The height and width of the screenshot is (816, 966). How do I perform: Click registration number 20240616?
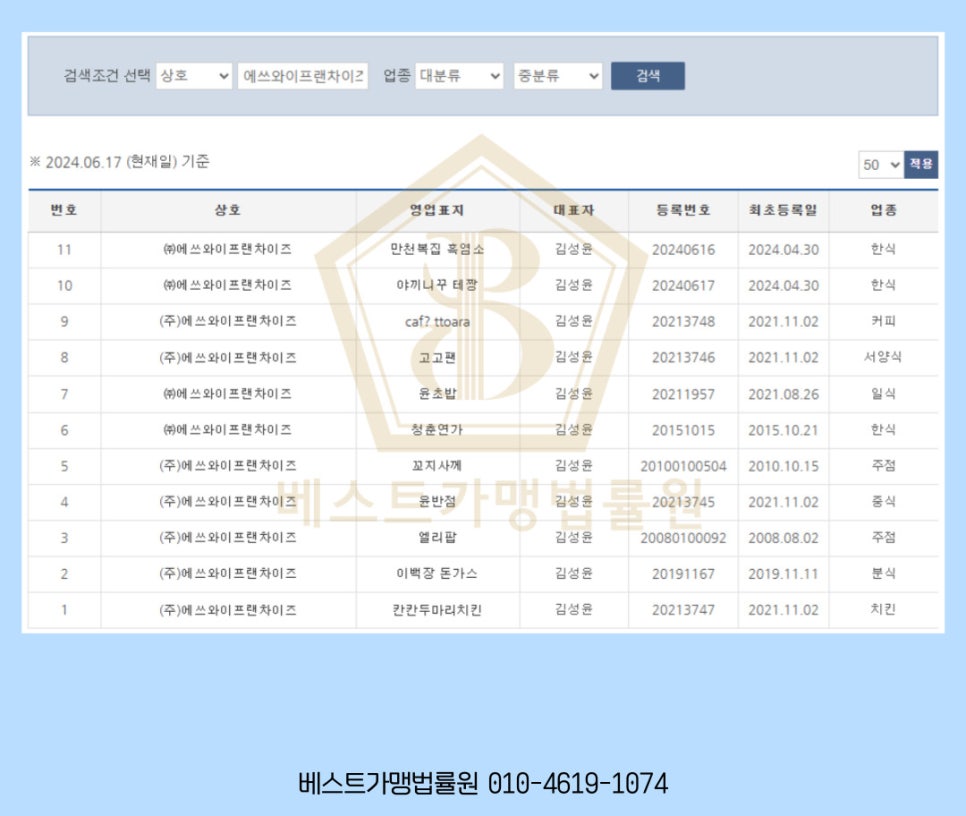[683, 249]
